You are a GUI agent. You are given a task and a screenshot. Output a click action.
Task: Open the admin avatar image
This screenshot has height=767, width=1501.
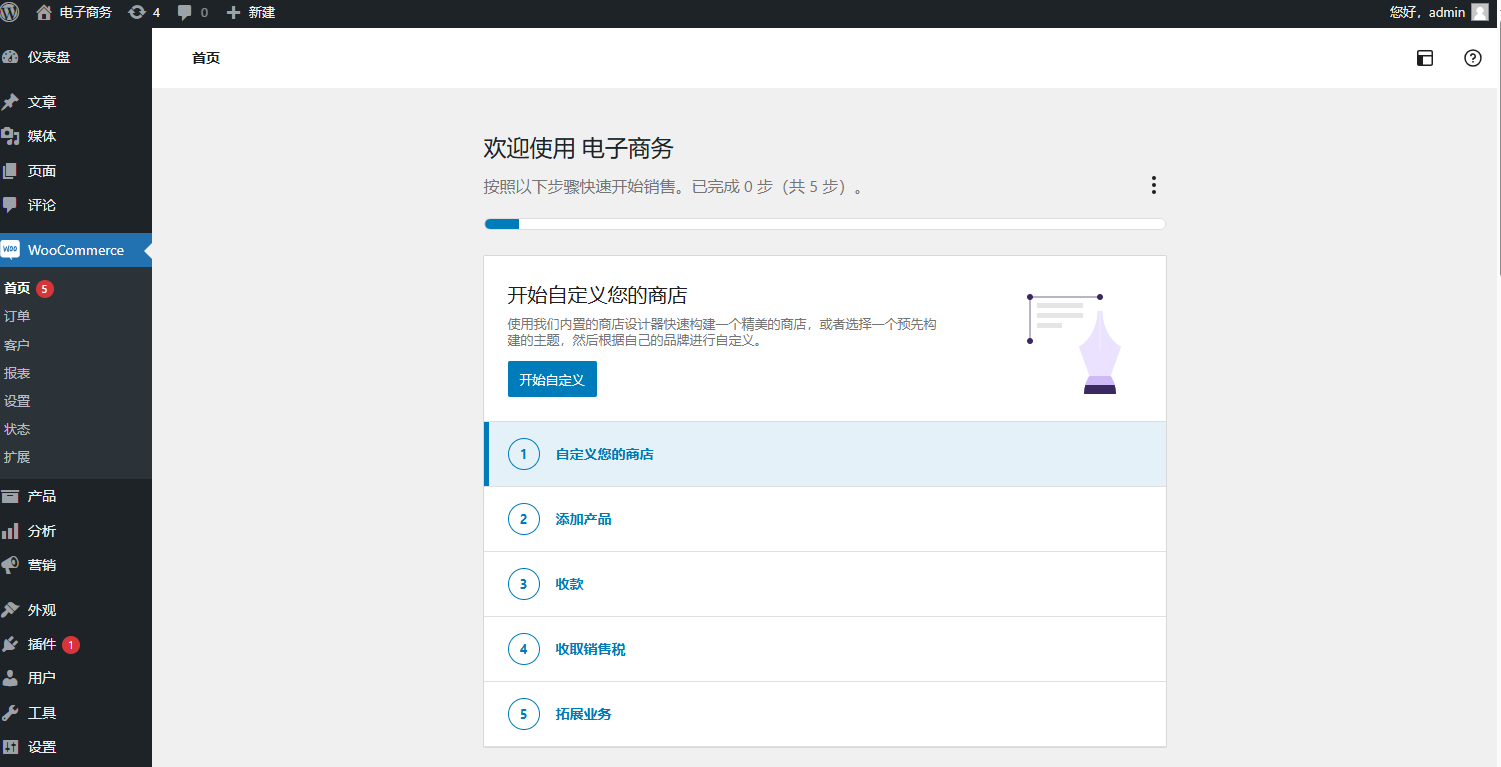point(1480,12)
